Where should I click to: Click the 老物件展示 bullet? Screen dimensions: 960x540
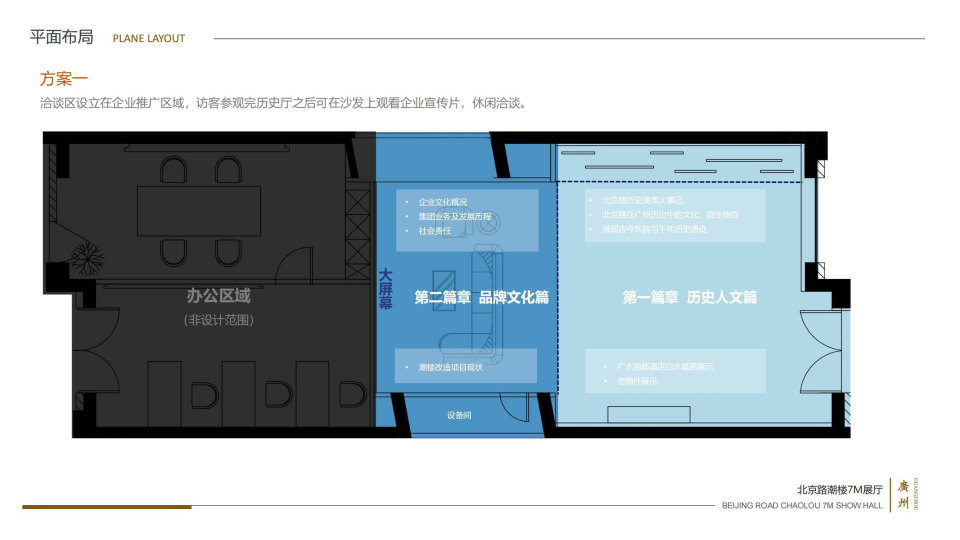pos(637,381)
